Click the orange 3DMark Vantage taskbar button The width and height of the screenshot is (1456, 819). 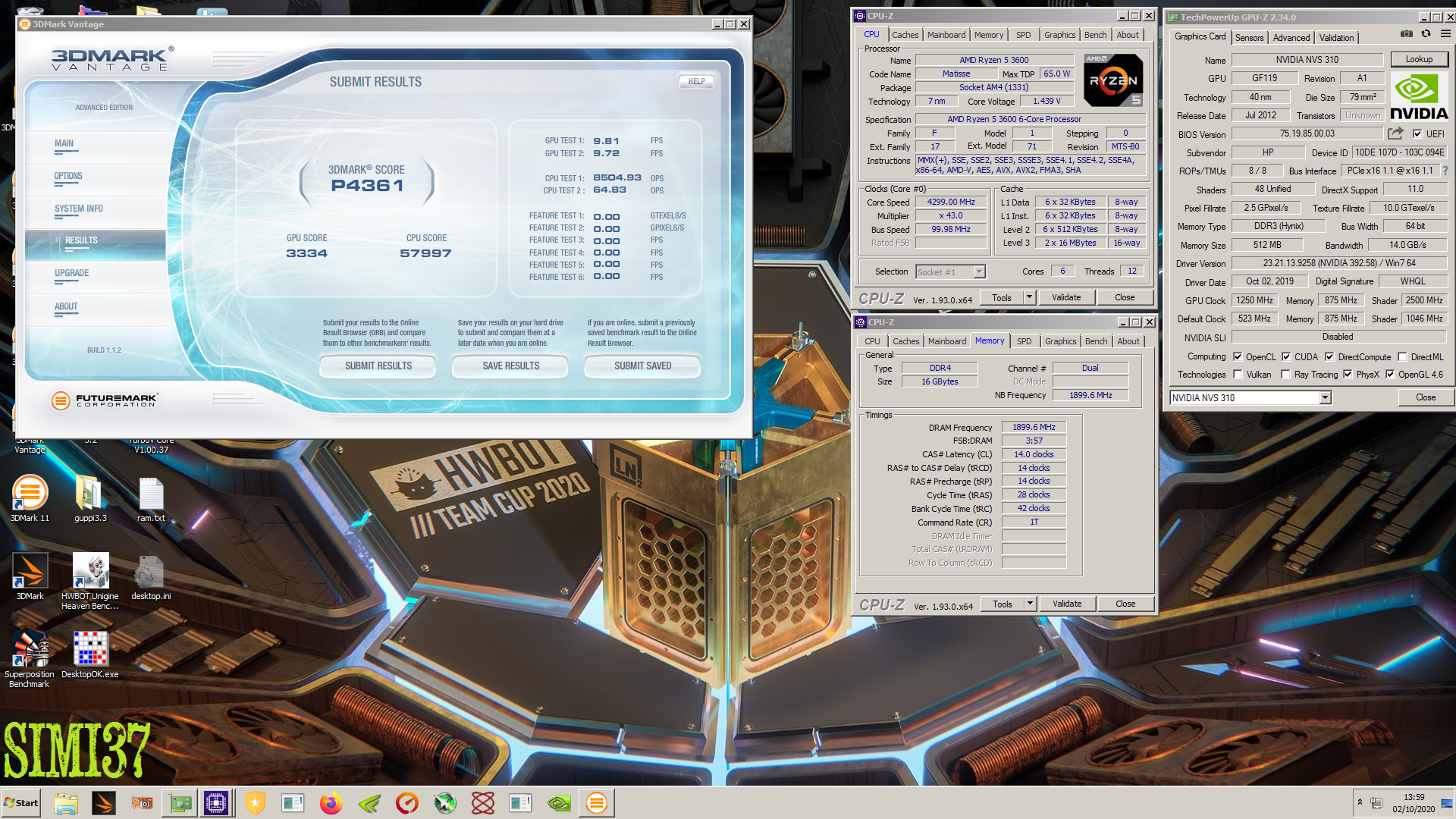coord(597,803)
